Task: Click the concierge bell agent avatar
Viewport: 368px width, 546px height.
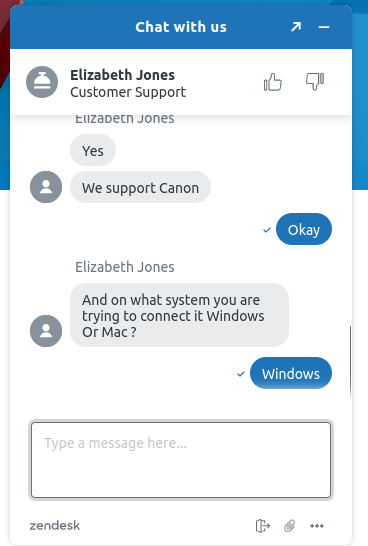Action: click(x=42, y=82)
